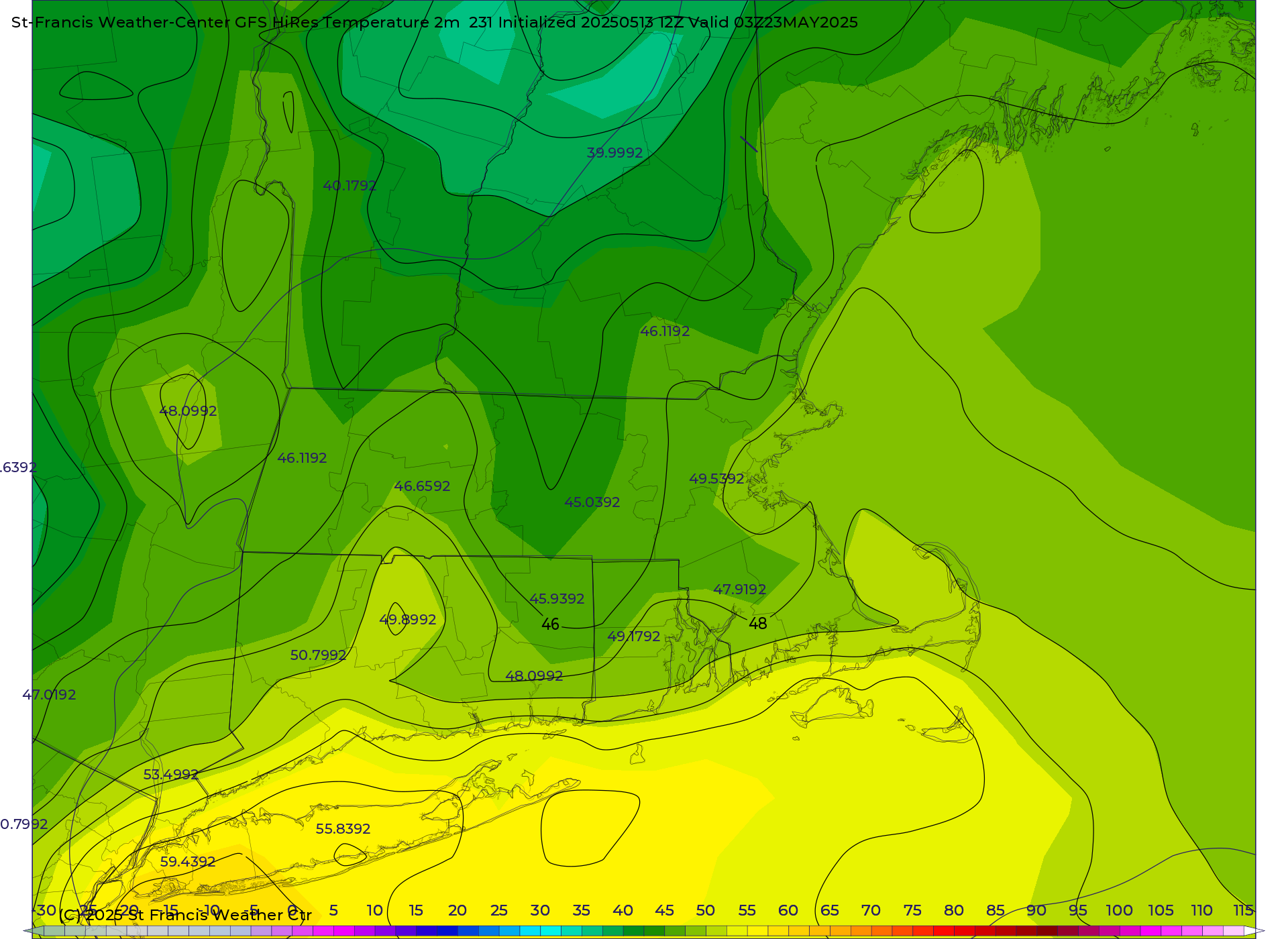
Task: Click the colorbar tick label 80
Action: (x=954, y=911)
